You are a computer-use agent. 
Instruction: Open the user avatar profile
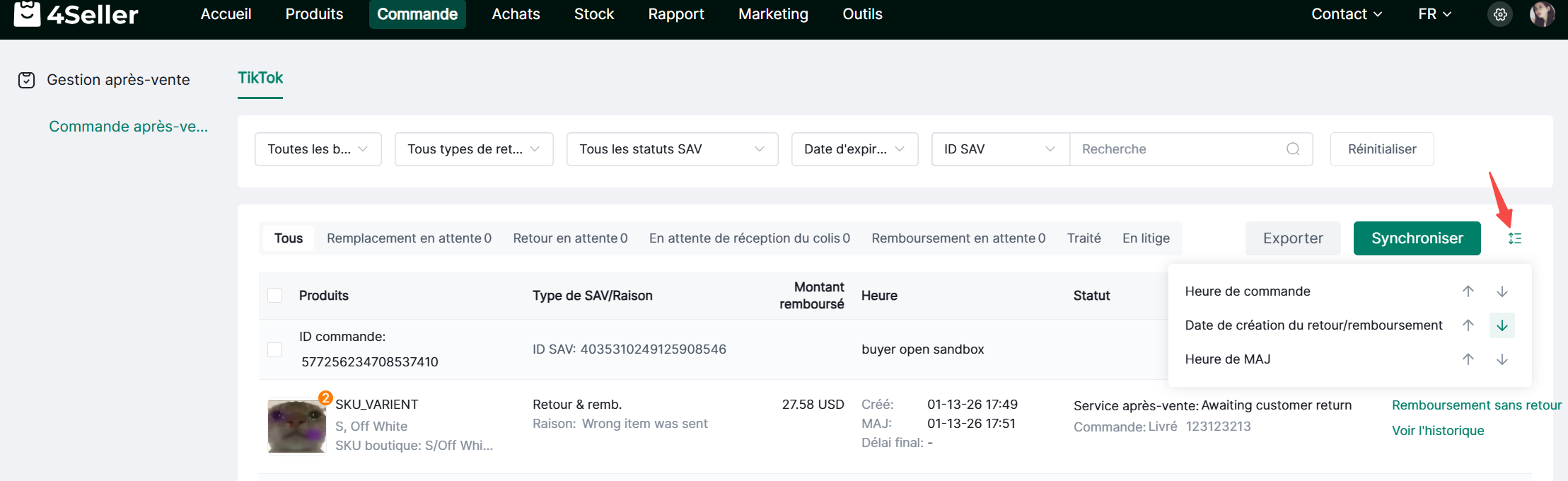click(x=1542, y=14)
